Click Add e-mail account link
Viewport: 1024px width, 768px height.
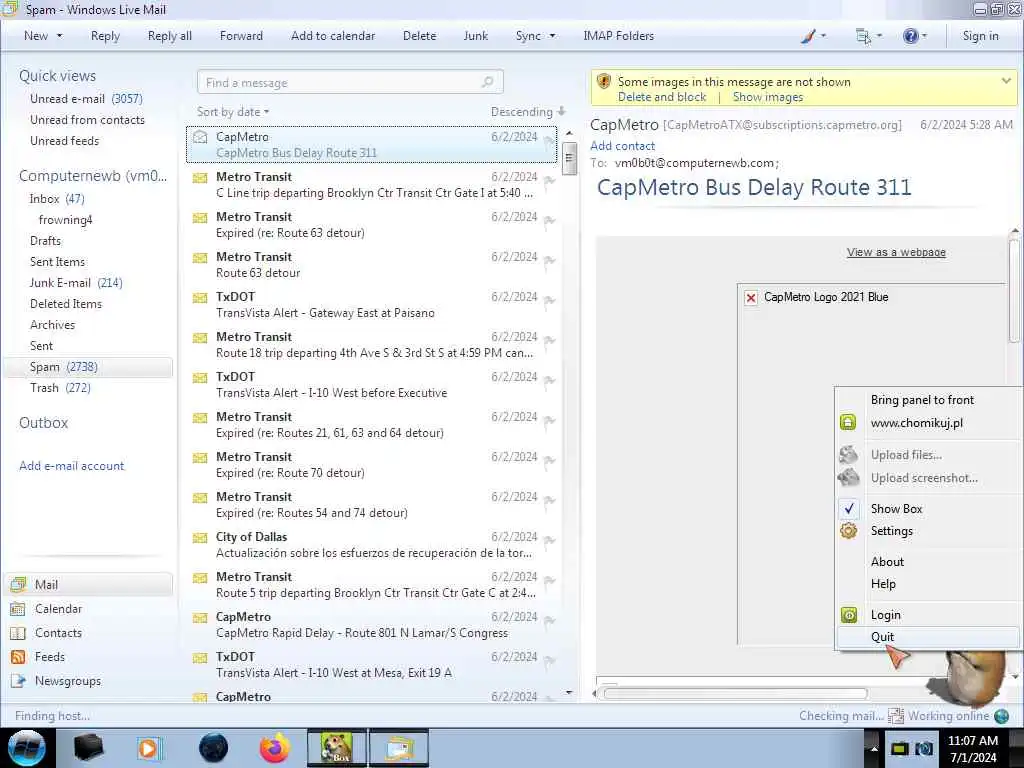pyautogui.click(x=71, y=466)
